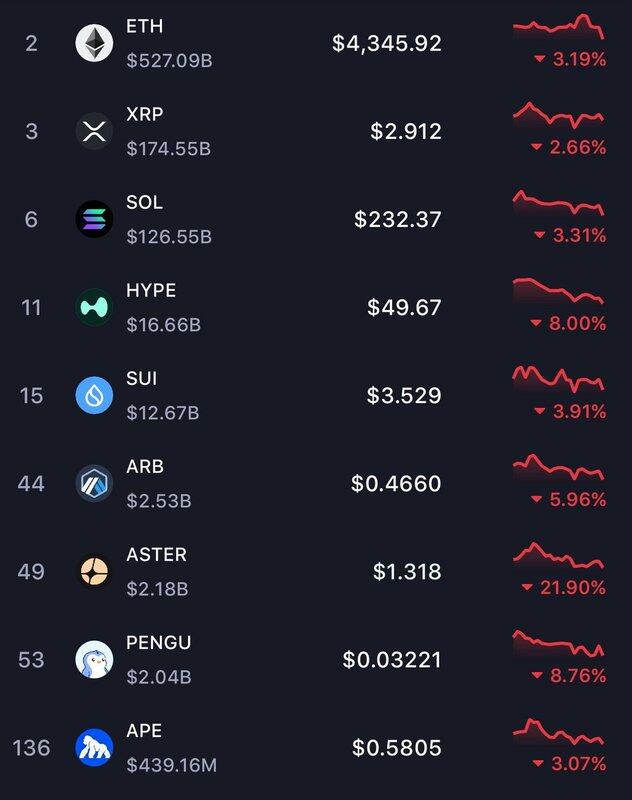Open the HYPE teal logo icon

coord(94,307)
